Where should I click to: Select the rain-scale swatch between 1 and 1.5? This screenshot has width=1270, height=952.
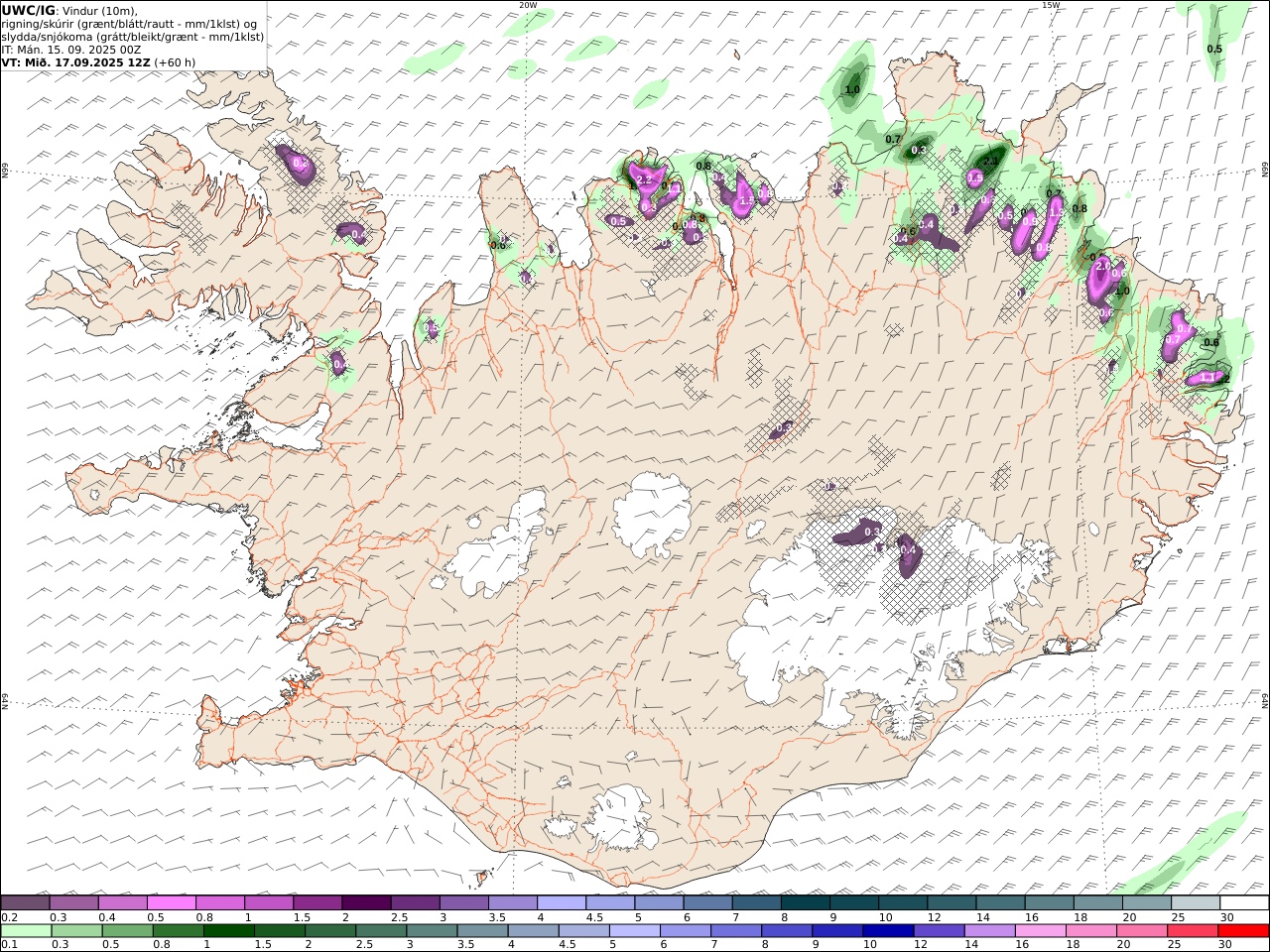228,930
